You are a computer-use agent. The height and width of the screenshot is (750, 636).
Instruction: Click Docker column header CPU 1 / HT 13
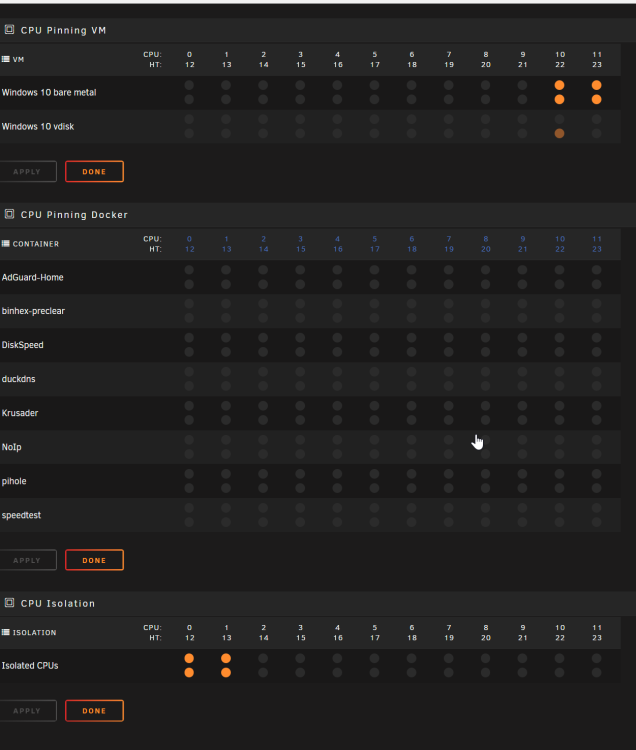tap(226, 244)
